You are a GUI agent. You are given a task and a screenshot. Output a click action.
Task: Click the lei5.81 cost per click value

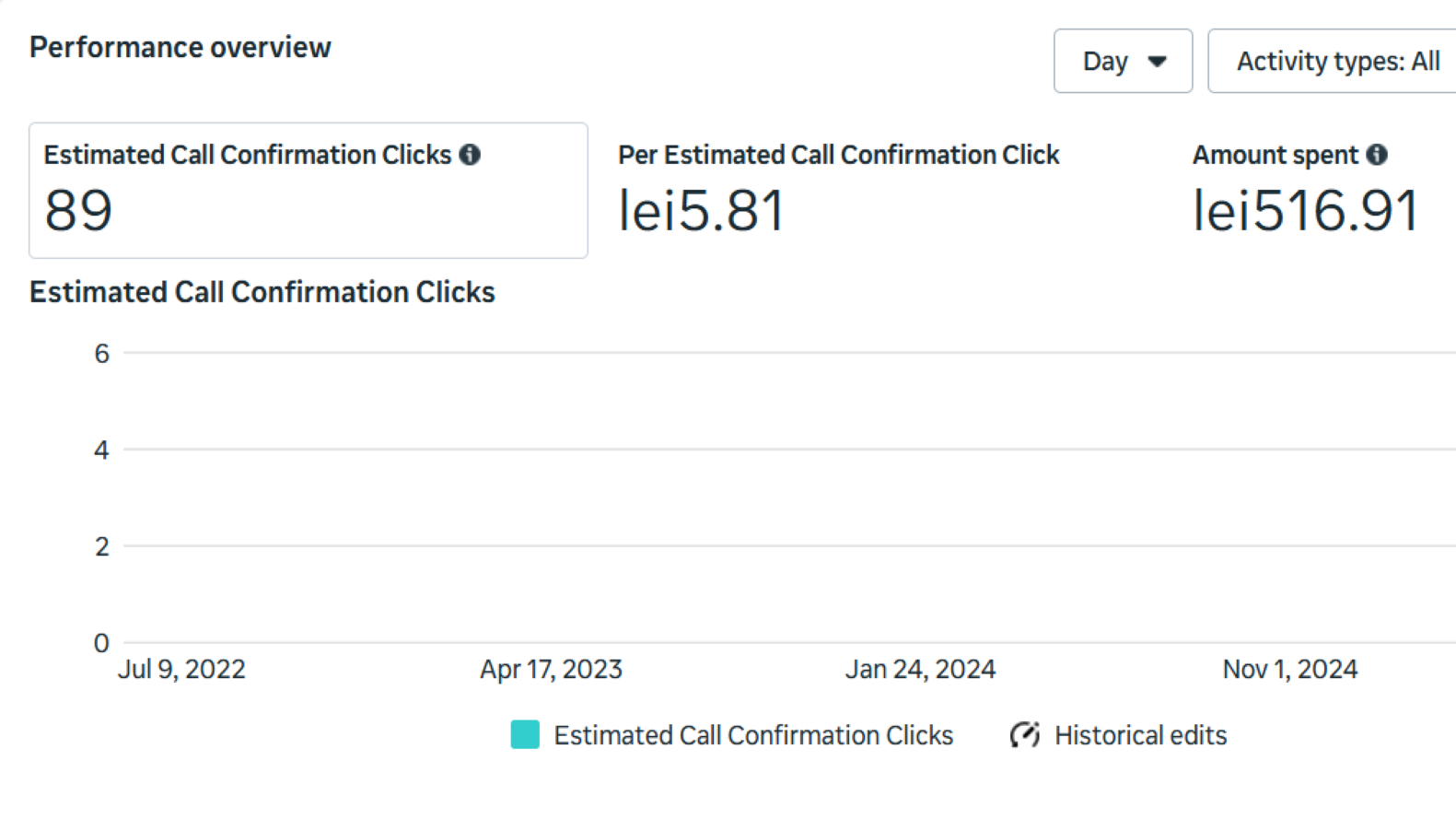(x=701, y=211)
